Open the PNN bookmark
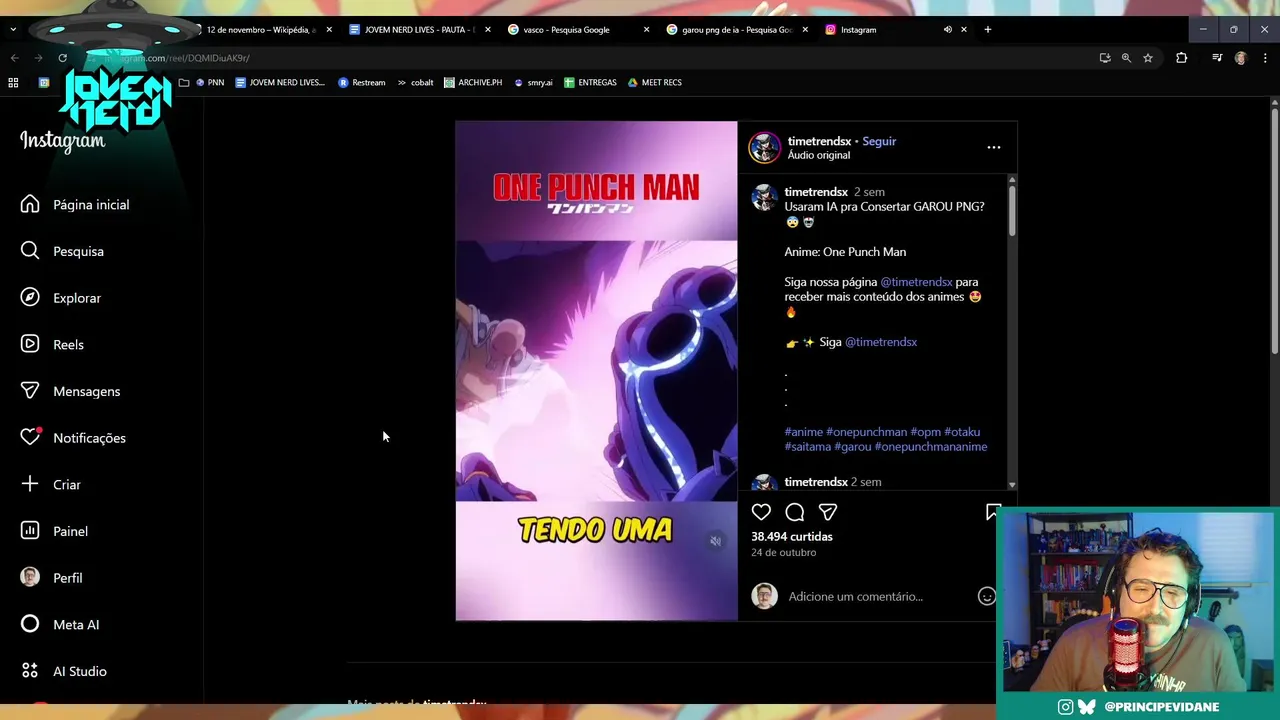 point(210,82)
